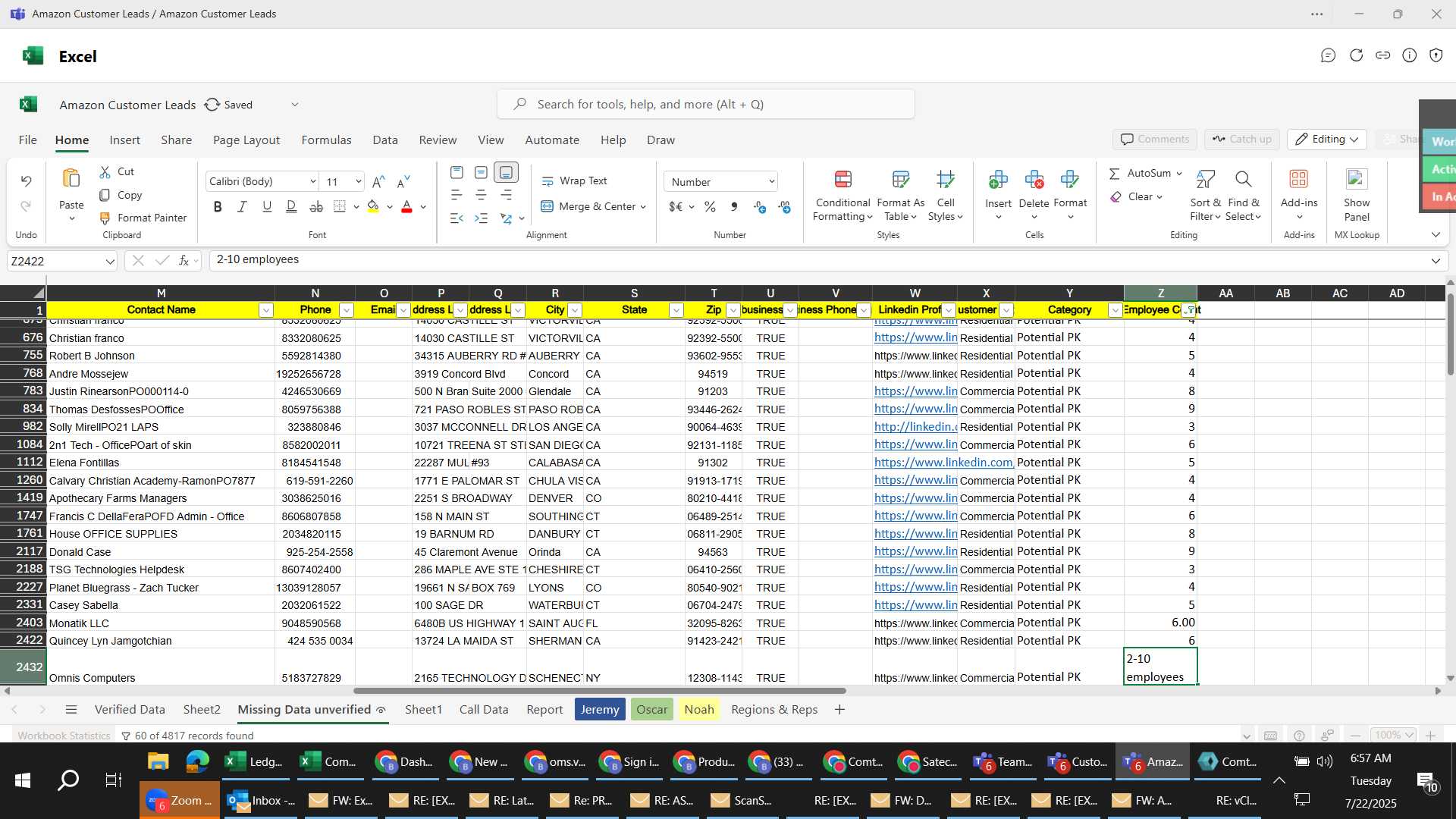The height and width of the screenshot is (819, 1456).
Task: Open Sort & Filter menu
Action: tap(1205, 196)
